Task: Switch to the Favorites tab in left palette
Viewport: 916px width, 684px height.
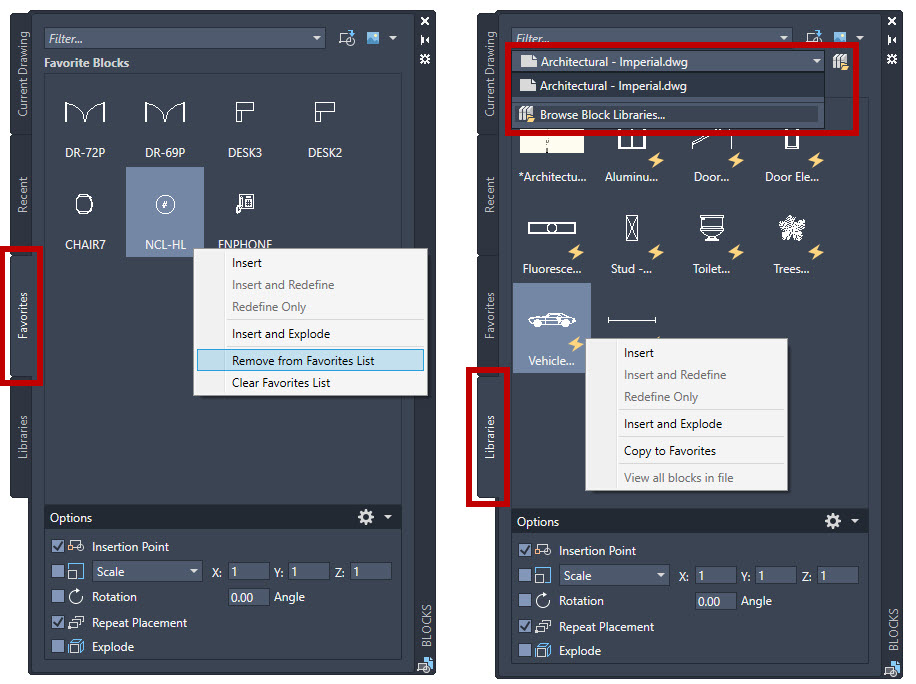Action: point(22,315)
